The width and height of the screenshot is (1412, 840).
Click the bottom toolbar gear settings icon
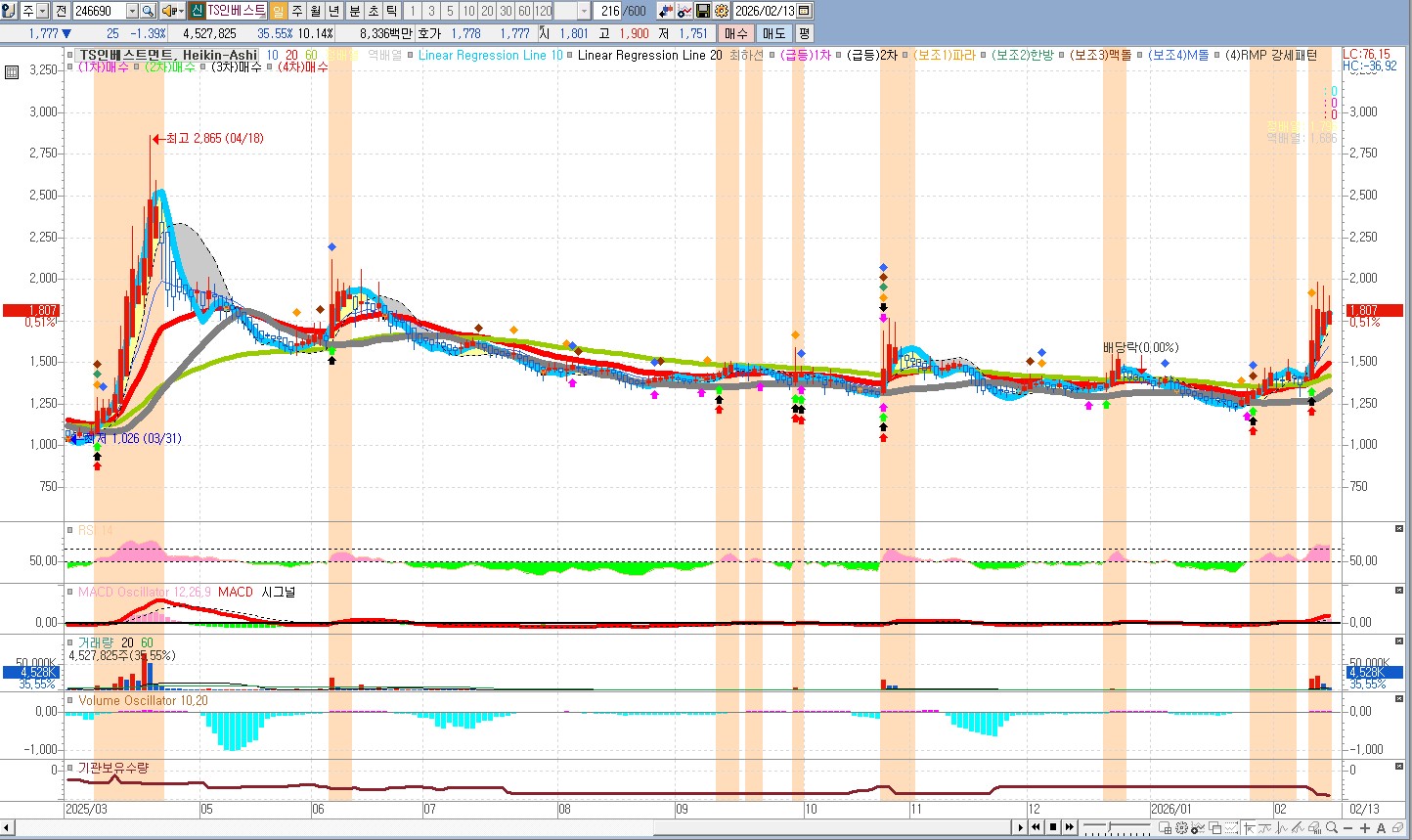[1181, 827]
